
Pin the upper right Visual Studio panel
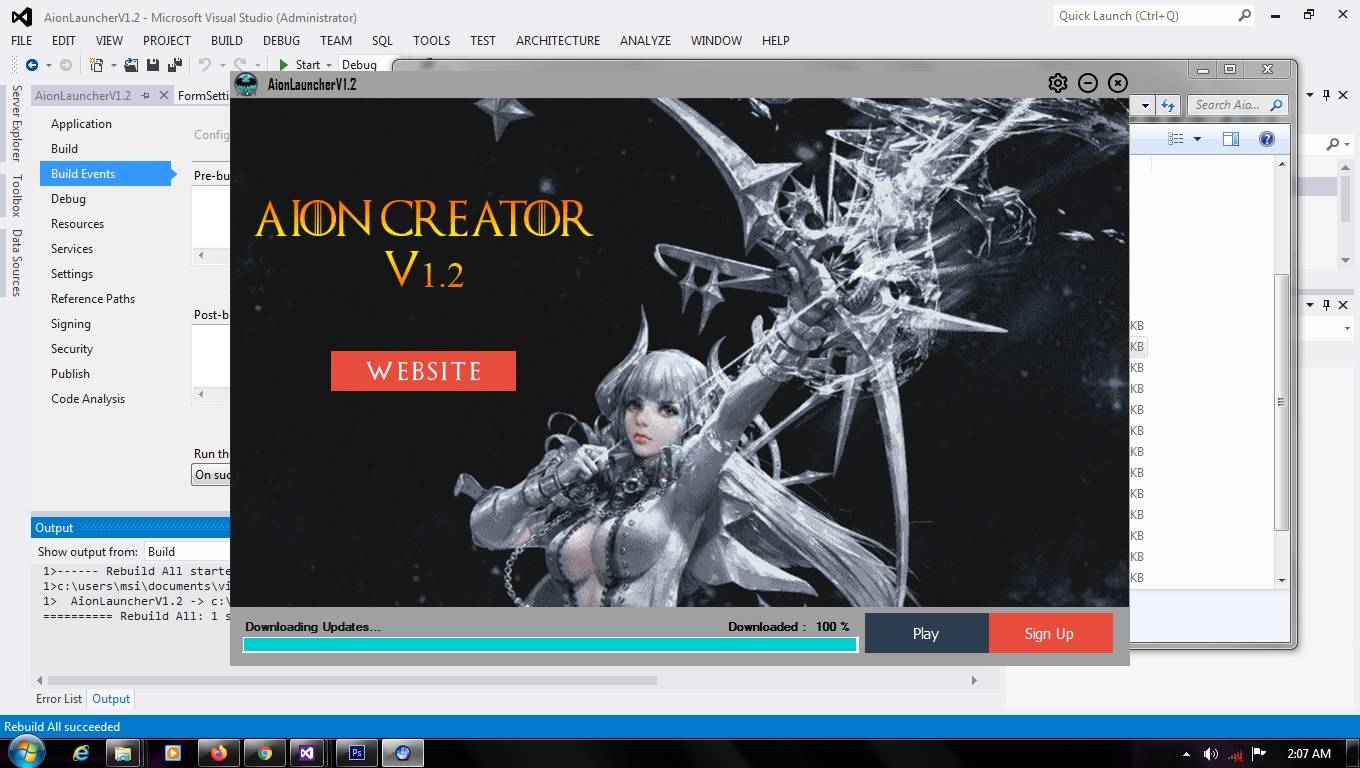coord(1327,95)
